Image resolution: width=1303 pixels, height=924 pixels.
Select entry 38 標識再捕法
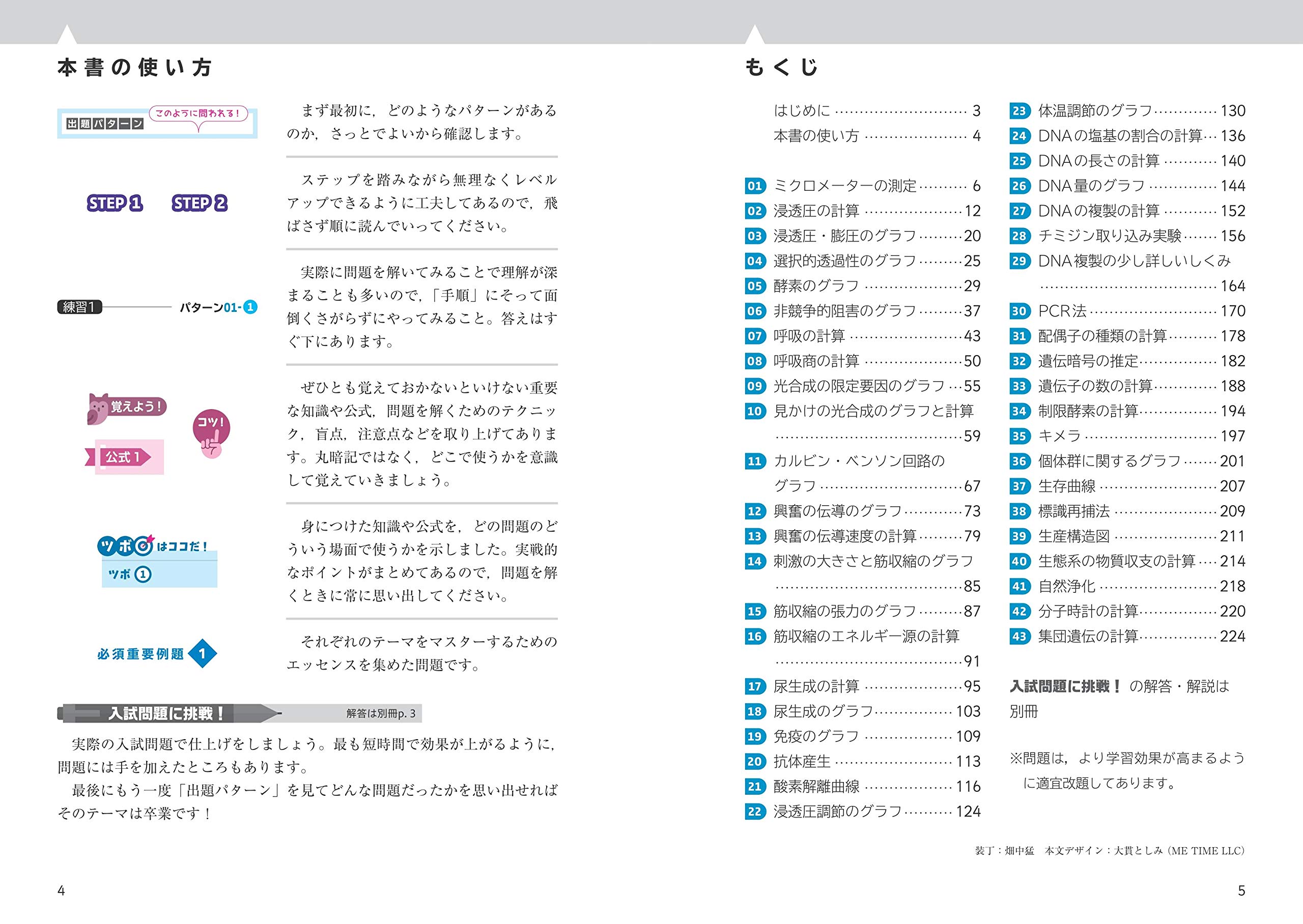tap(1128, 511)
